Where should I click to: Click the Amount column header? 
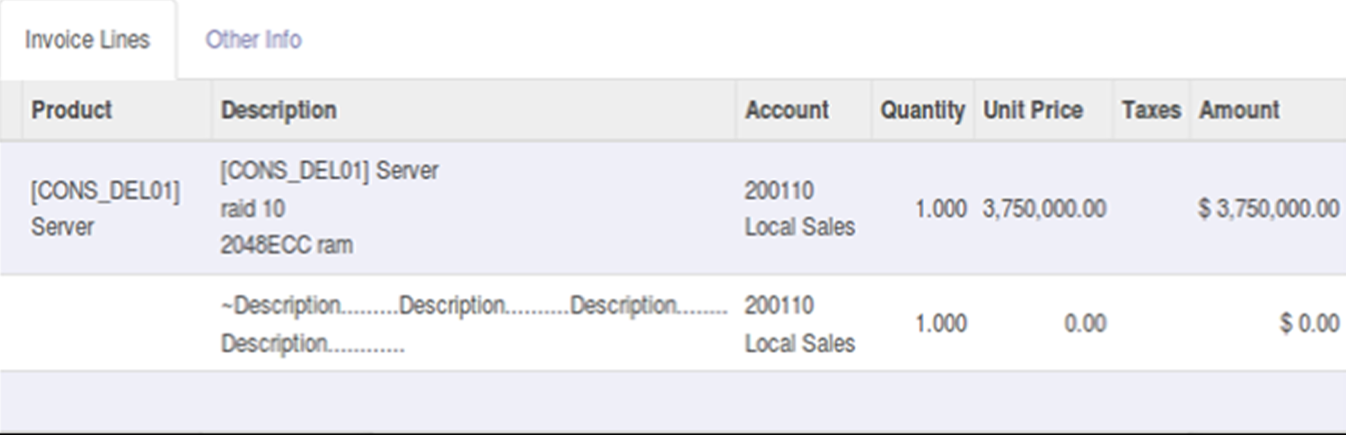(1239, 110)
